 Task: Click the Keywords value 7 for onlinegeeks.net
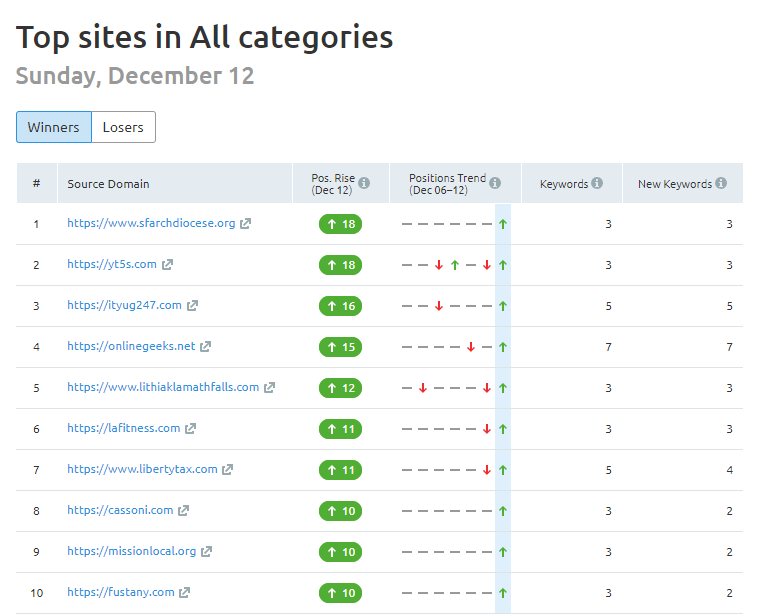[608, 347]
